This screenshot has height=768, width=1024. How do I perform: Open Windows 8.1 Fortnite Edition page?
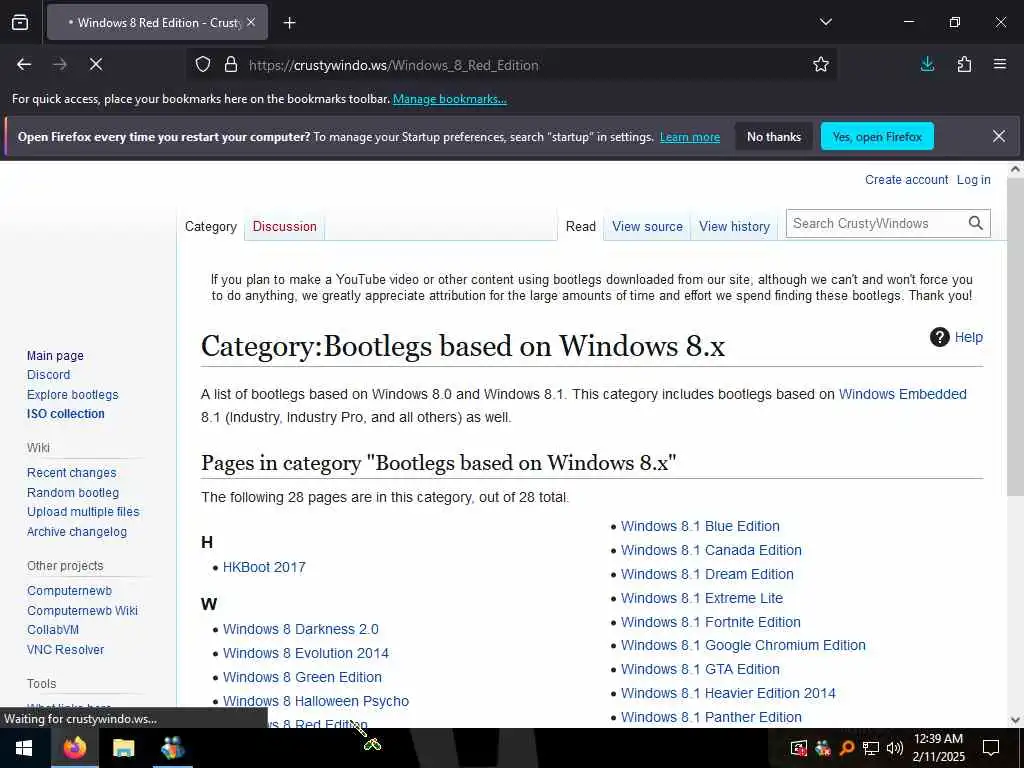711,622
